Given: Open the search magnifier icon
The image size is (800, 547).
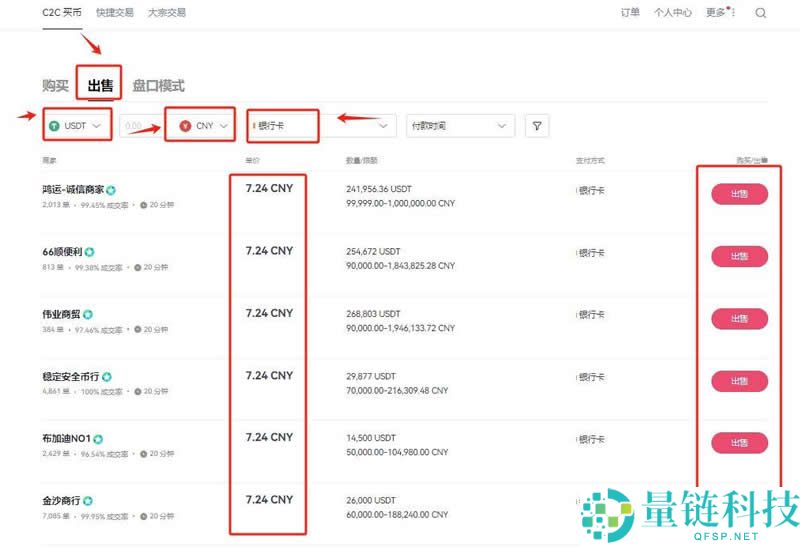Looking at the screenshot, I should point(760,13).
